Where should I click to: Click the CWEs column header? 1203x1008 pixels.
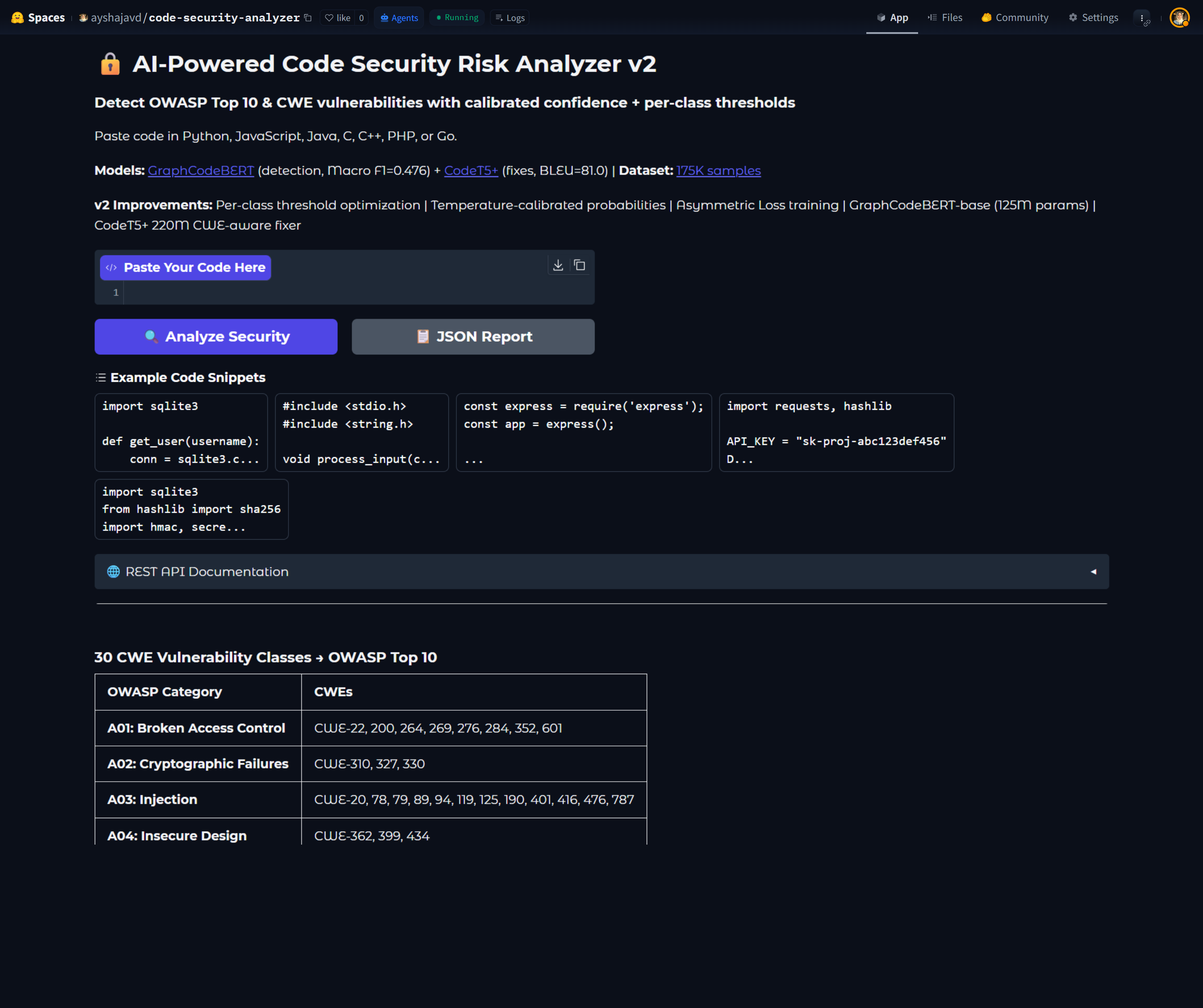click(474, 692)
